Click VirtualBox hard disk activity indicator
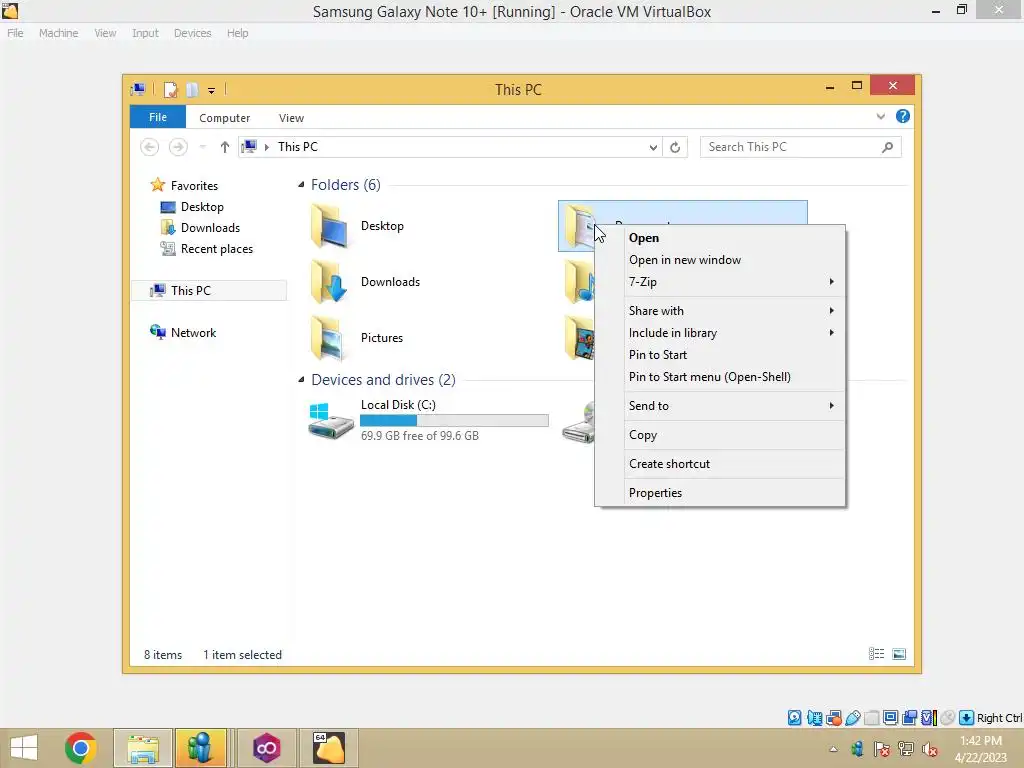The height and width of the screenshot is (768, 1024). [x=794, y=718]
